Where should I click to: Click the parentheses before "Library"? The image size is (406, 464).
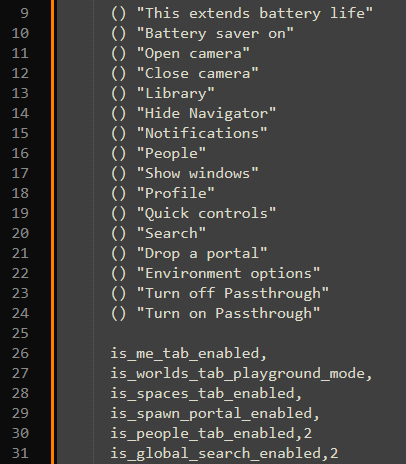coord(118,94)
